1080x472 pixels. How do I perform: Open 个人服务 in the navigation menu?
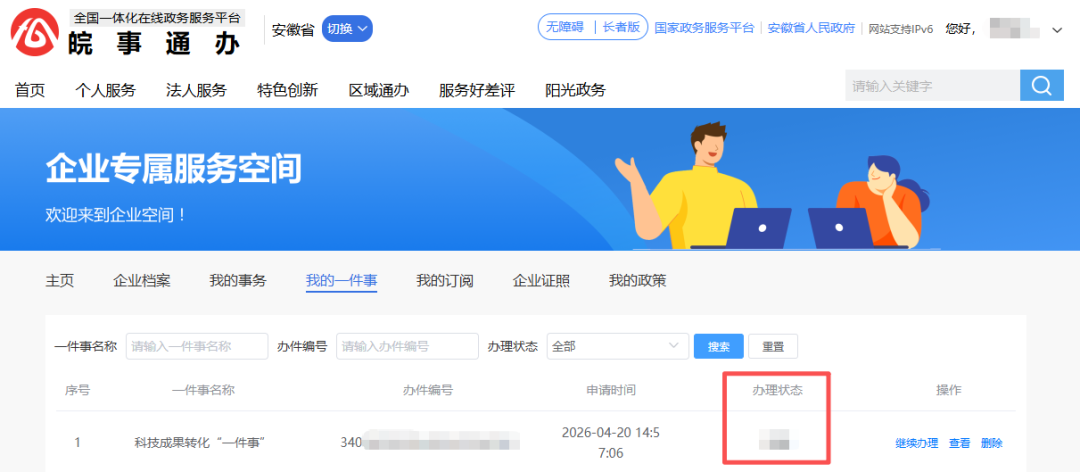tap(105, 90)
